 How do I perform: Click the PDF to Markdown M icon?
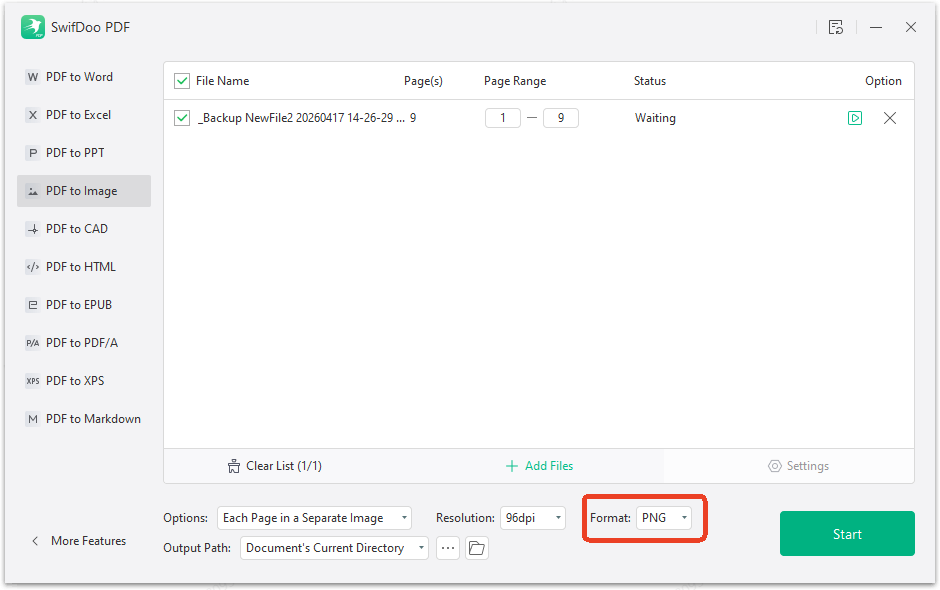33,419
